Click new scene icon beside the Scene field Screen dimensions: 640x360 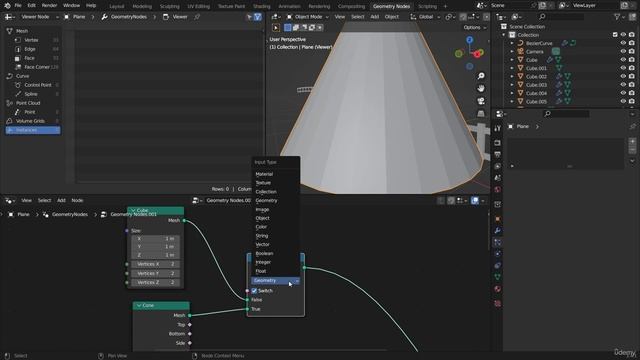pos(542,6)
